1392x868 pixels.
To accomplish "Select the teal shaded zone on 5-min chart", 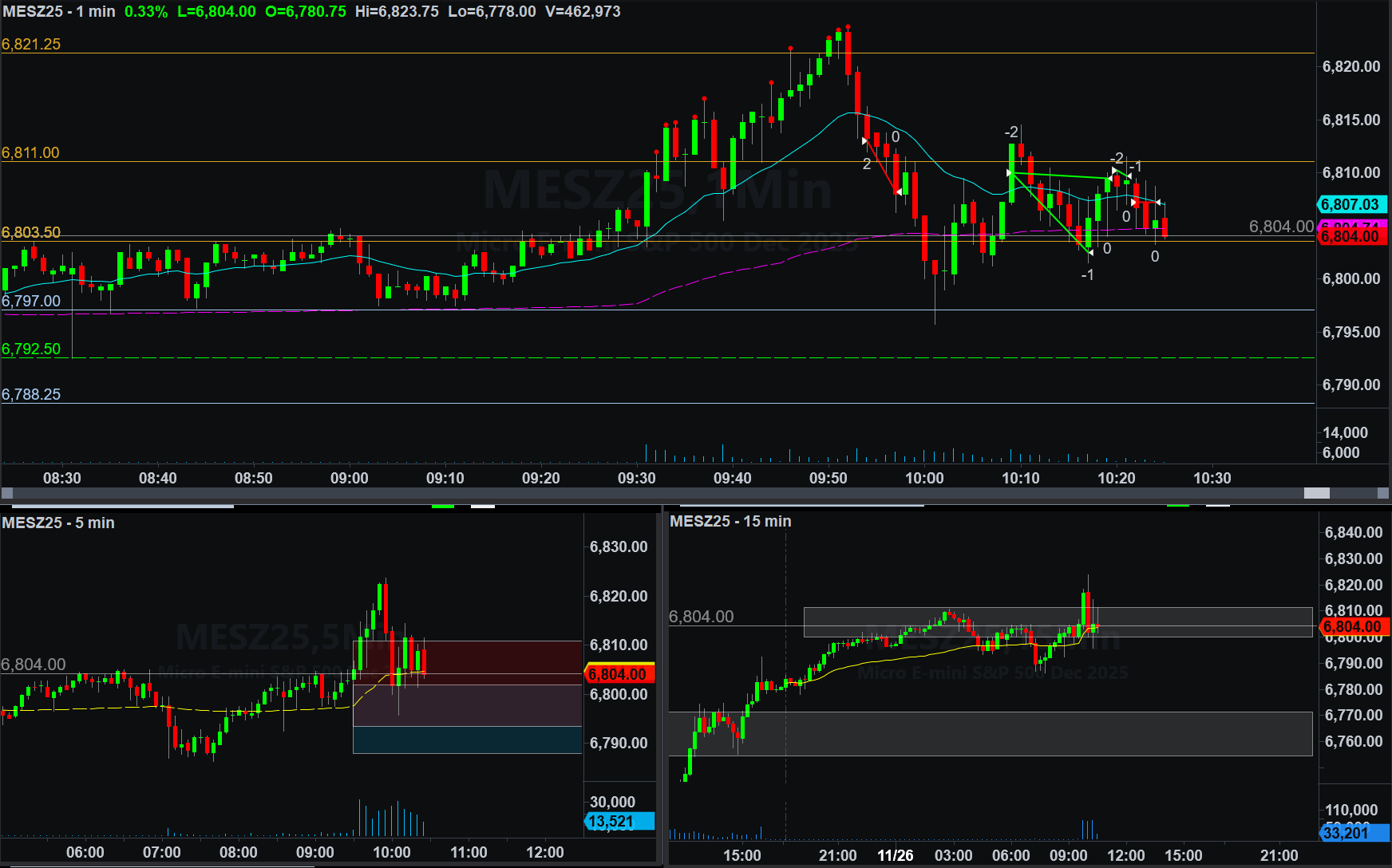I will [x=467, y=740].
